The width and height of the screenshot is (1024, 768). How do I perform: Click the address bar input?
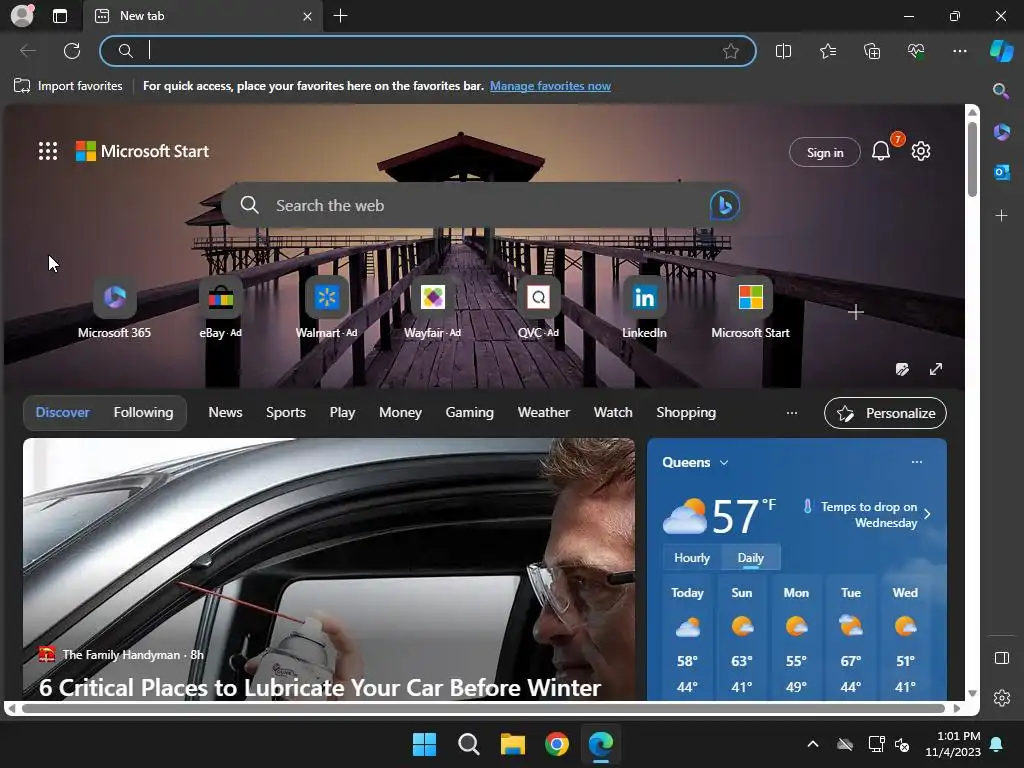pyautogui.click(x=428, y=51)
